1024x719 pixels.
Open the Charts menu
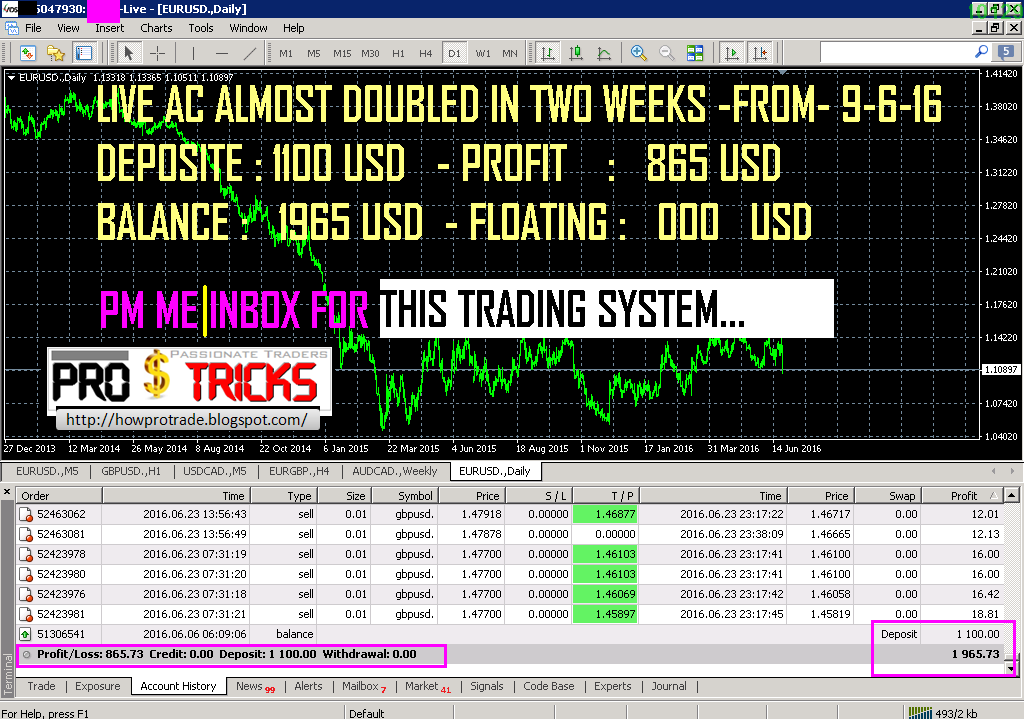click(156, 28)
